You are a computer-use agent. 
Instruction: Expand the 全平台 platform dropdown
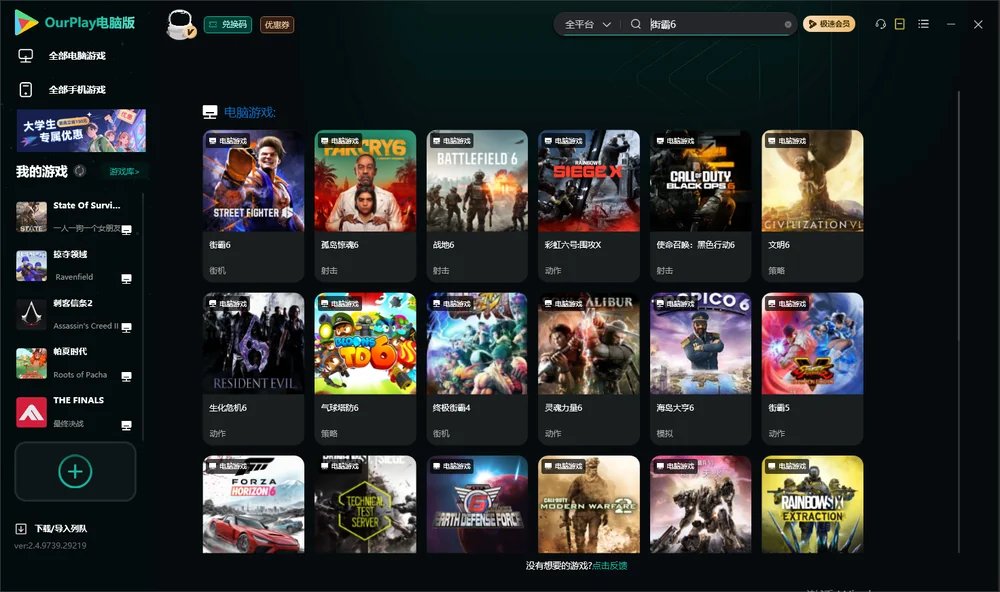587,24
